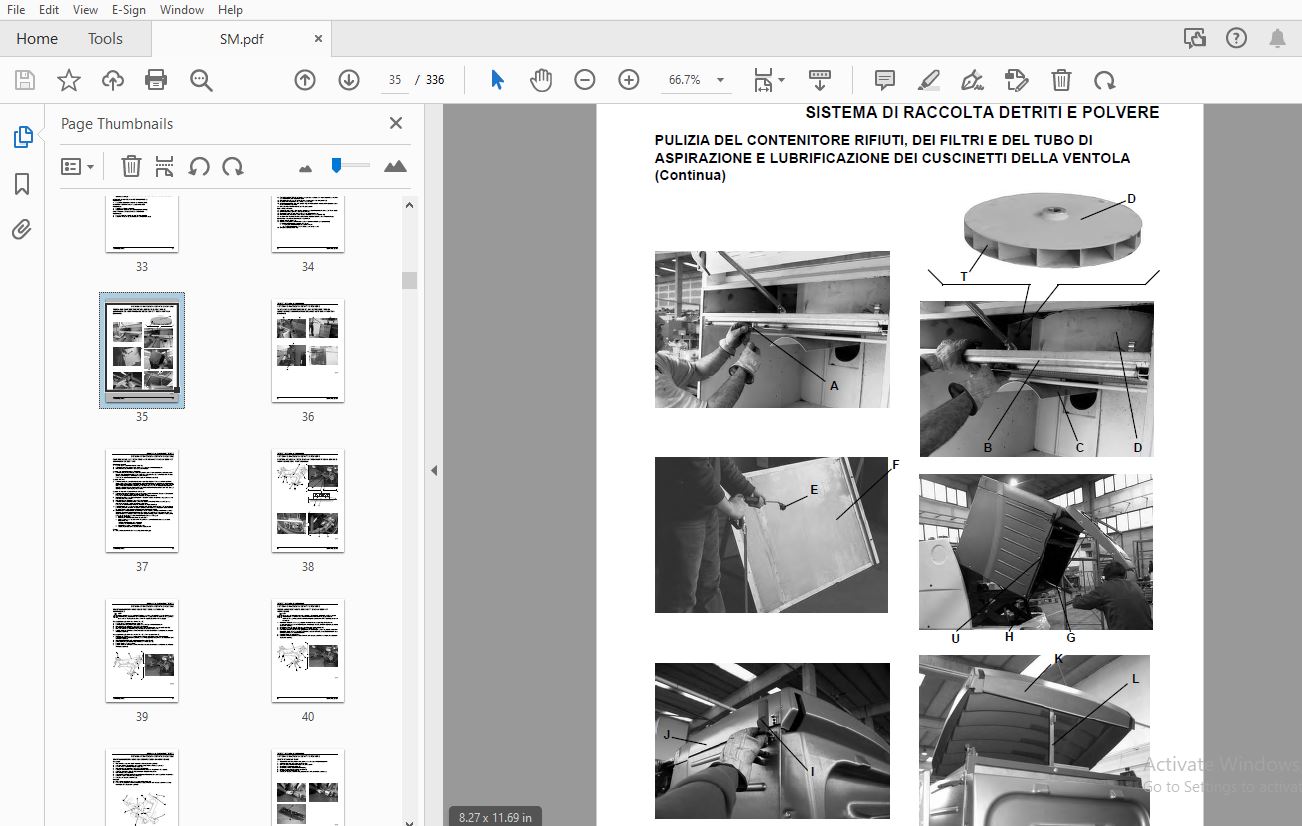Select page 36 thumbnail
1302x826 pixels.
(x=308, y=351)
